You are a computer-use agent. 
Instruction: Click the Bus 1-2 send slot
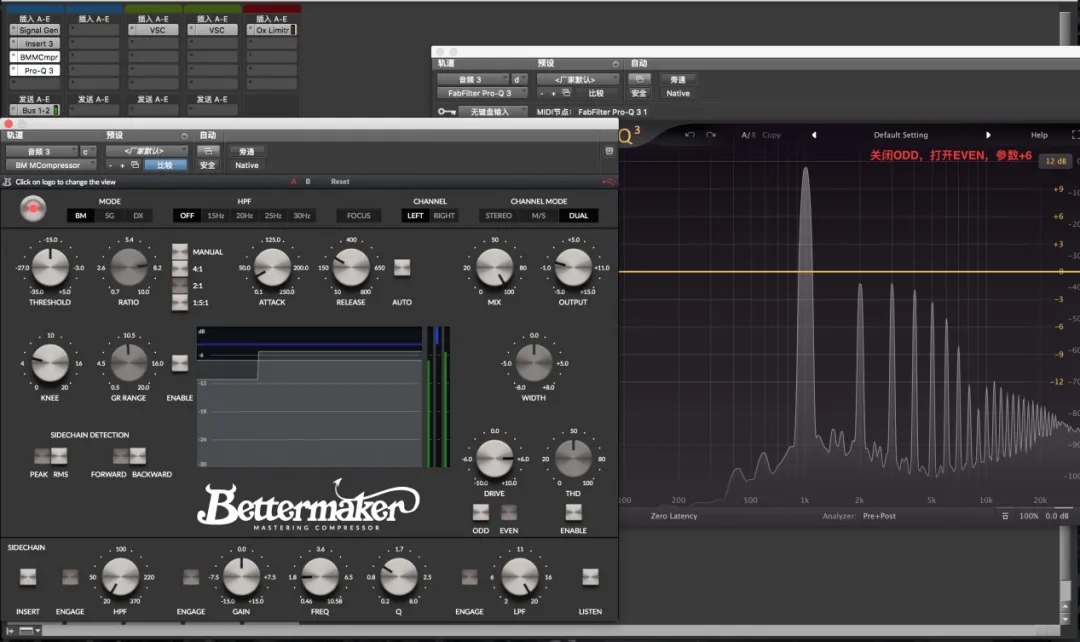point(35,110)
